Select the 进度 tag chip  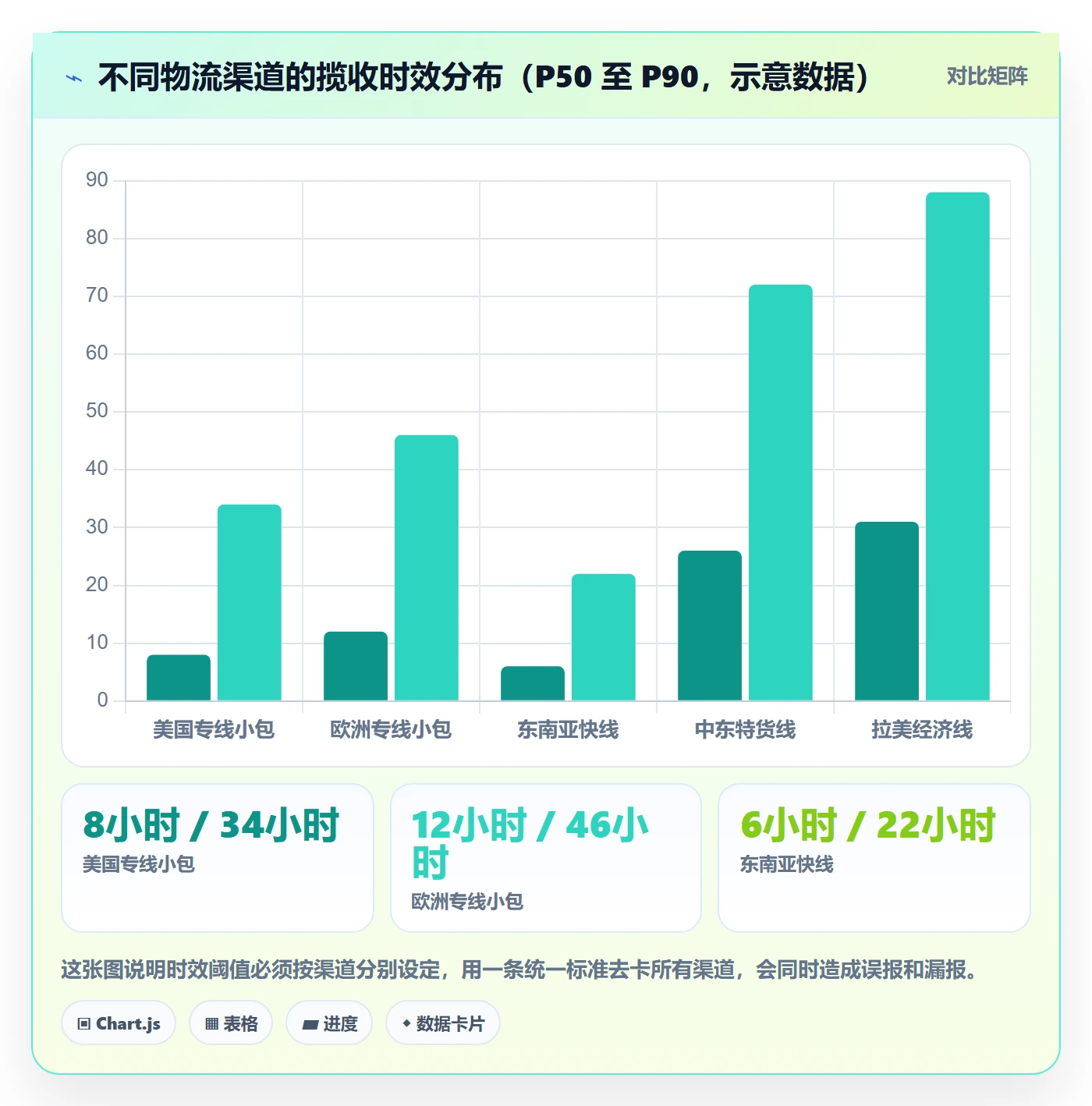329,1023
